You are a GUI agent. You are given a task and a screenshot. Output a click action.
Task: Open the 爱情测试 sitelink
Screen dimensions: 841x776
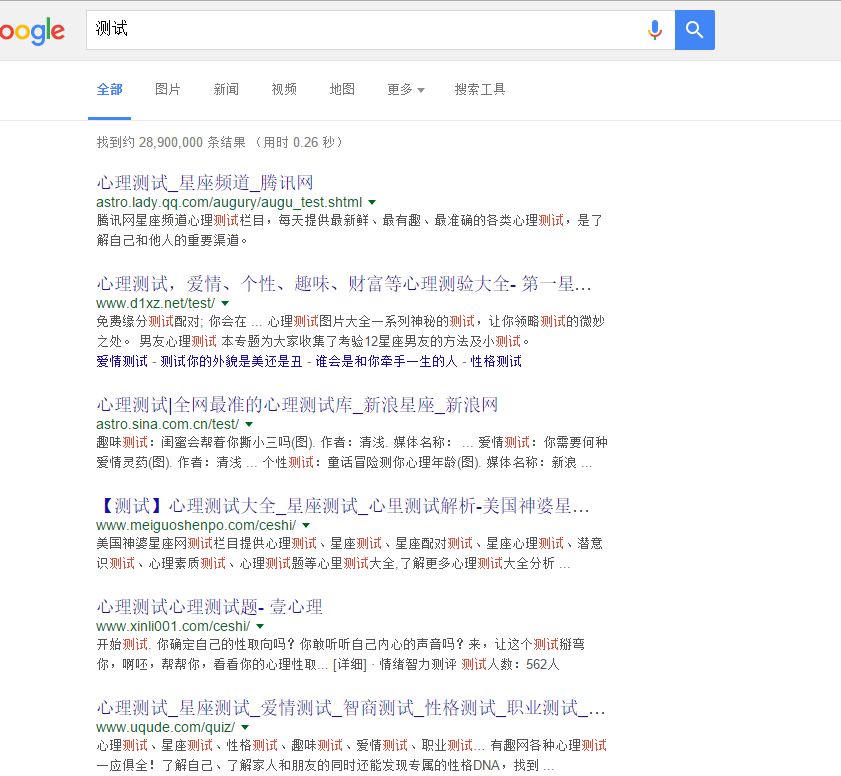point(122,361)
